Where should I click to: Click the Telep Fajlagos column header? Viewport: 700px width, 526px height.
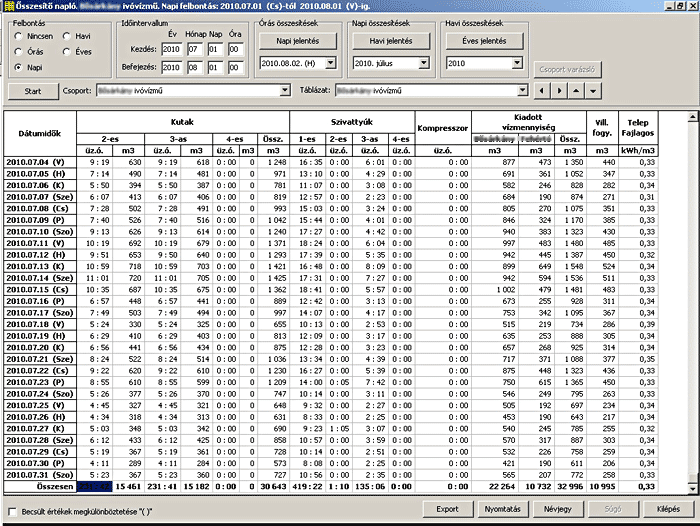tap(638, 128)
